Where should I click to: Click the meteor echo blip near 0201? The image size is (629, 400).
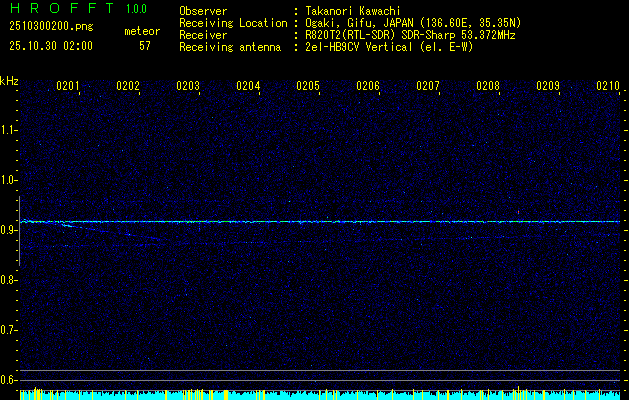click(66, 225)
